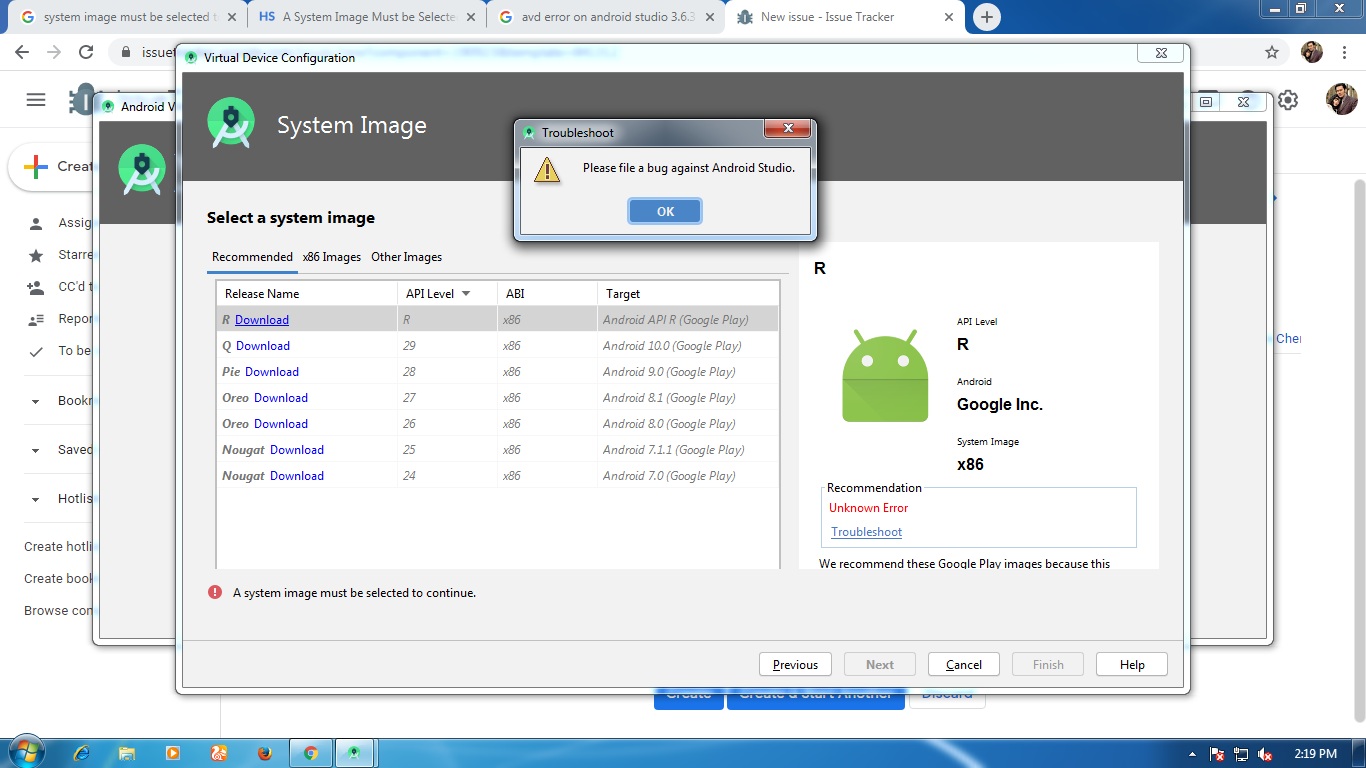Open Firefox from the taskbar
1366x768 pixels.
click(x=264, y=753)
